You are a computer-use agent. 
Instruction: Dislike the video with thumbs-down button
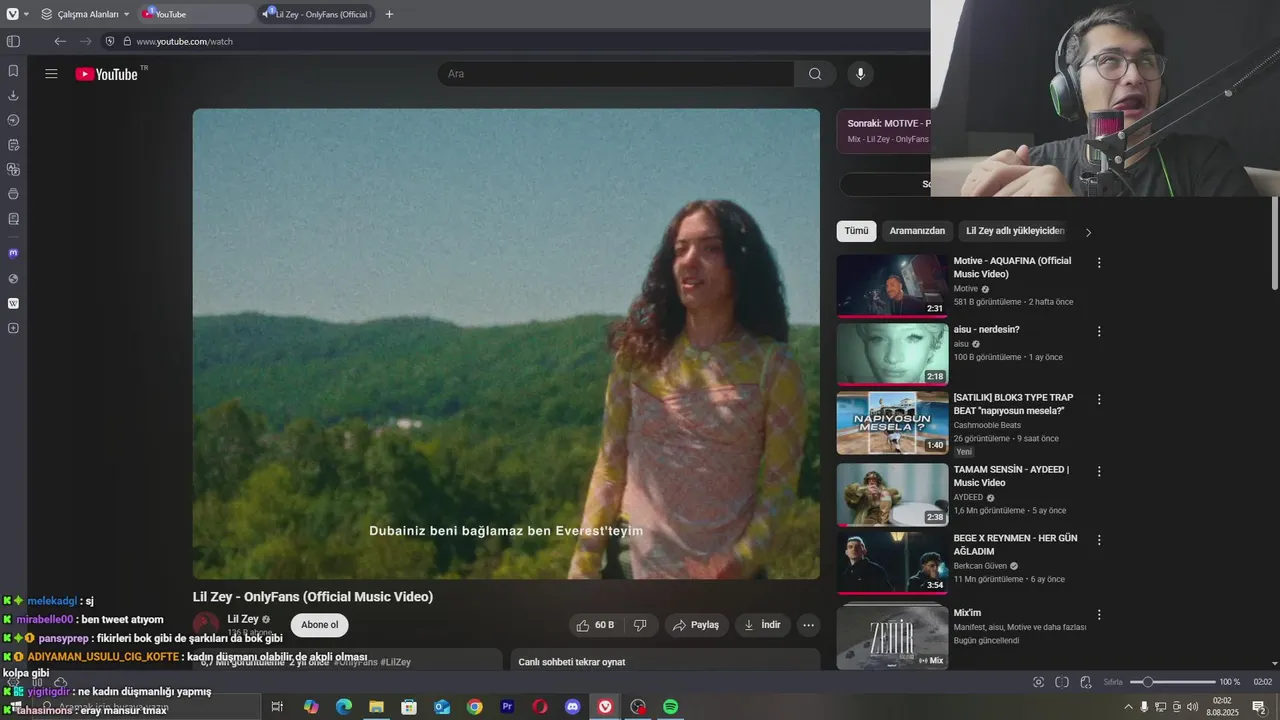(640, 625)
